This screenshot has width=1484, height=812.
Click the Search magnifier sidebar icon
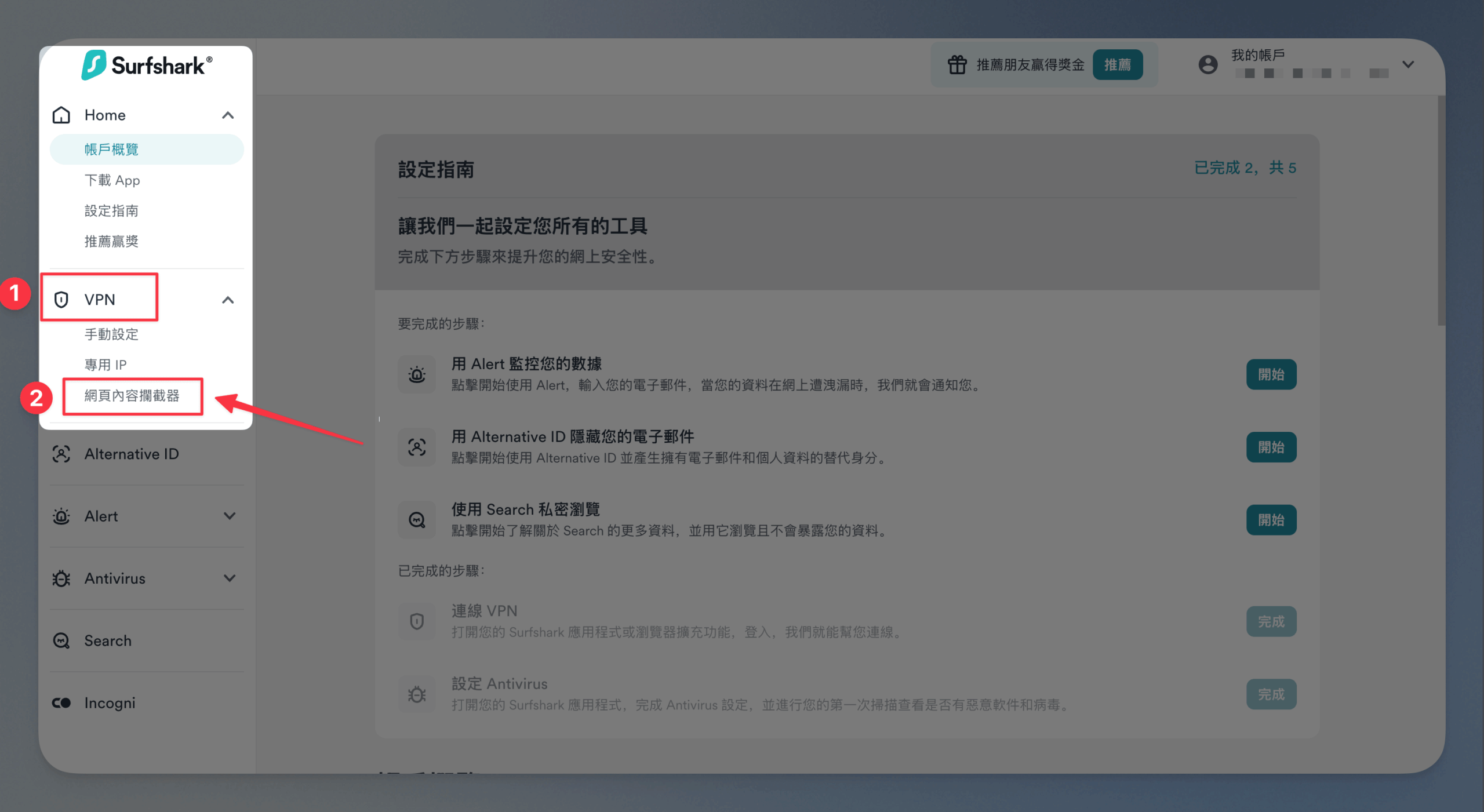[61, 640]
